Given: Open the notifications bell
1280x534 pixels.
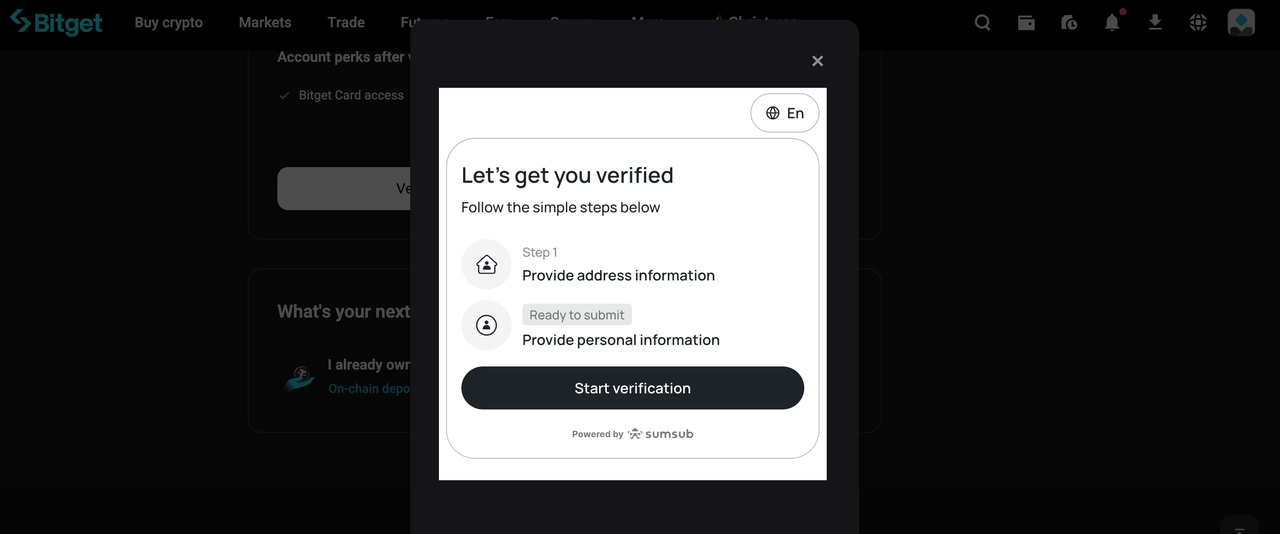Looking at the screenshot, I should (x=1112, y=22).
